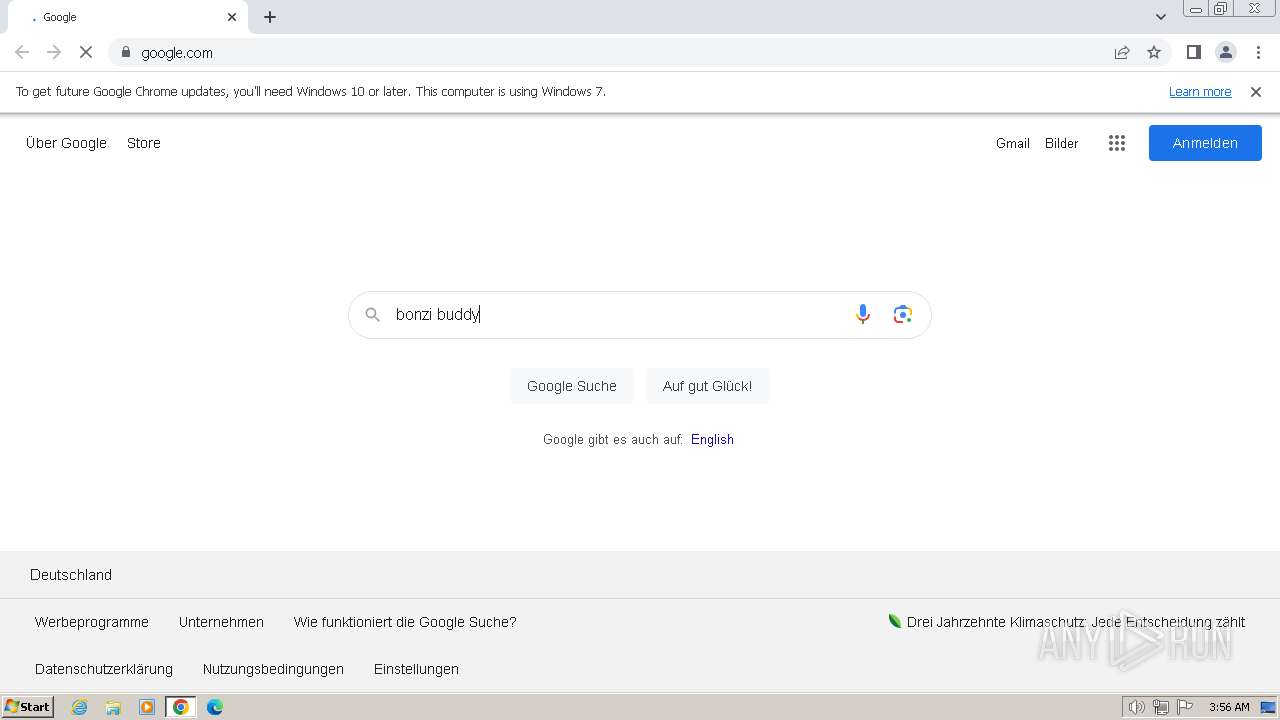Open Action Center flag icon

click(x=1185, y=707)
